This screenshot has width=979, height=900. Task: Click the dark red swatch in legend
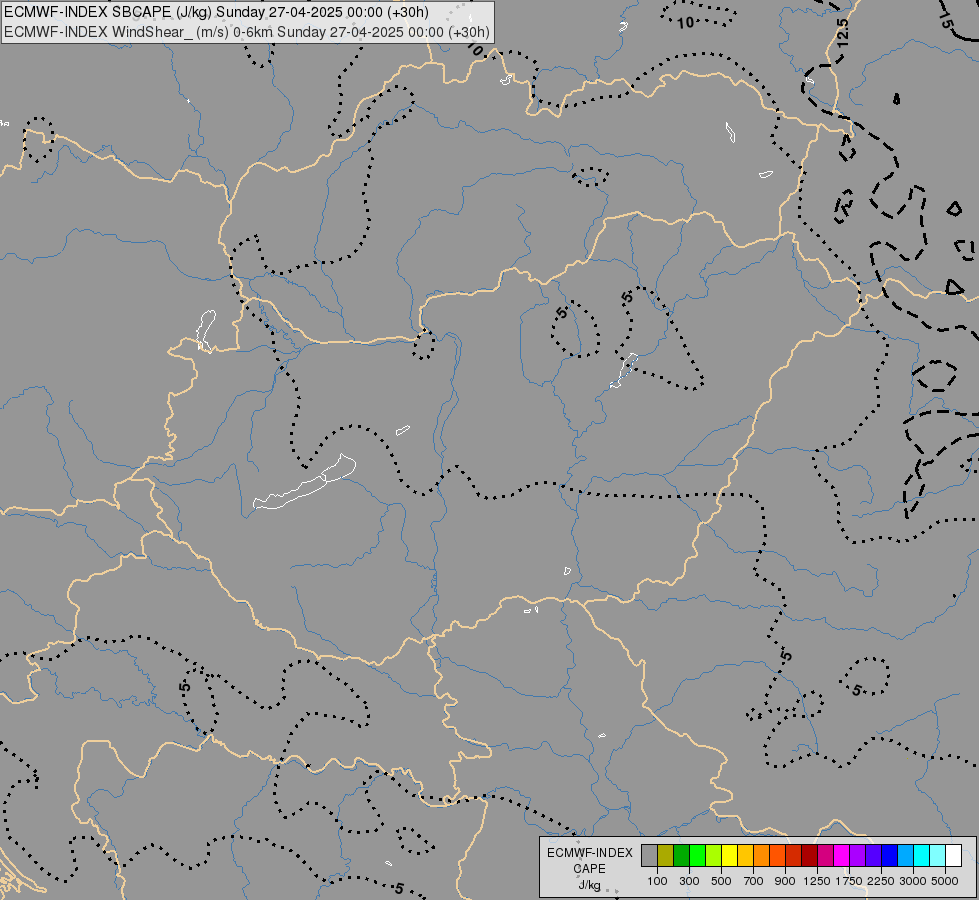coord(809,855)
